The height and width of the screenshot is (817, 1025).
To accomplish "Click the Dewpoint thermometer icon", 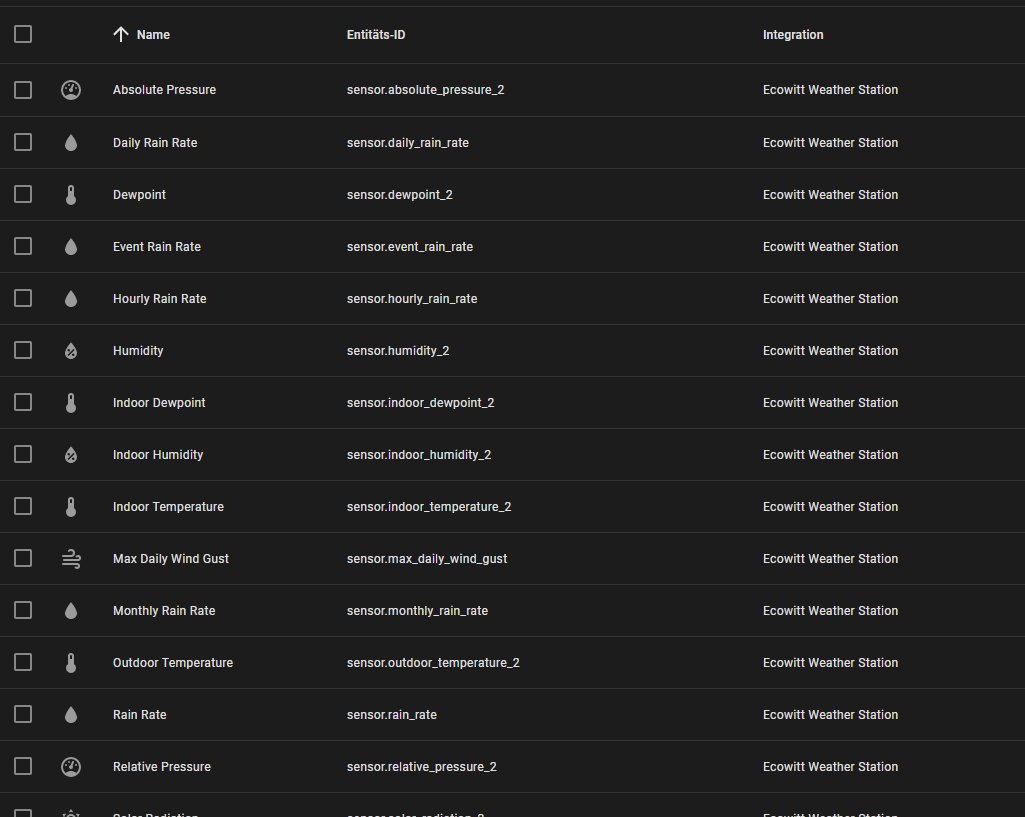I will pyautogui.click(x=70, y=194).
